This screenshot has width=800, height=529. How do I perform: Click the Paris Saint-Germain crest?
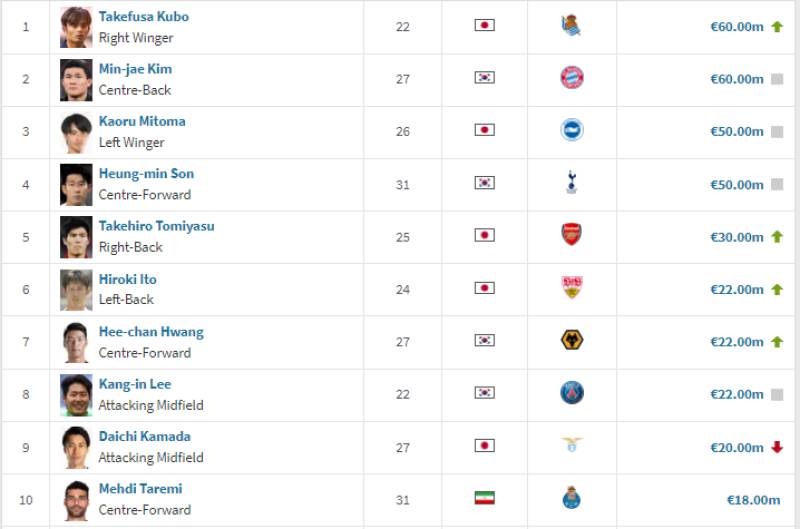coord(571,393)
